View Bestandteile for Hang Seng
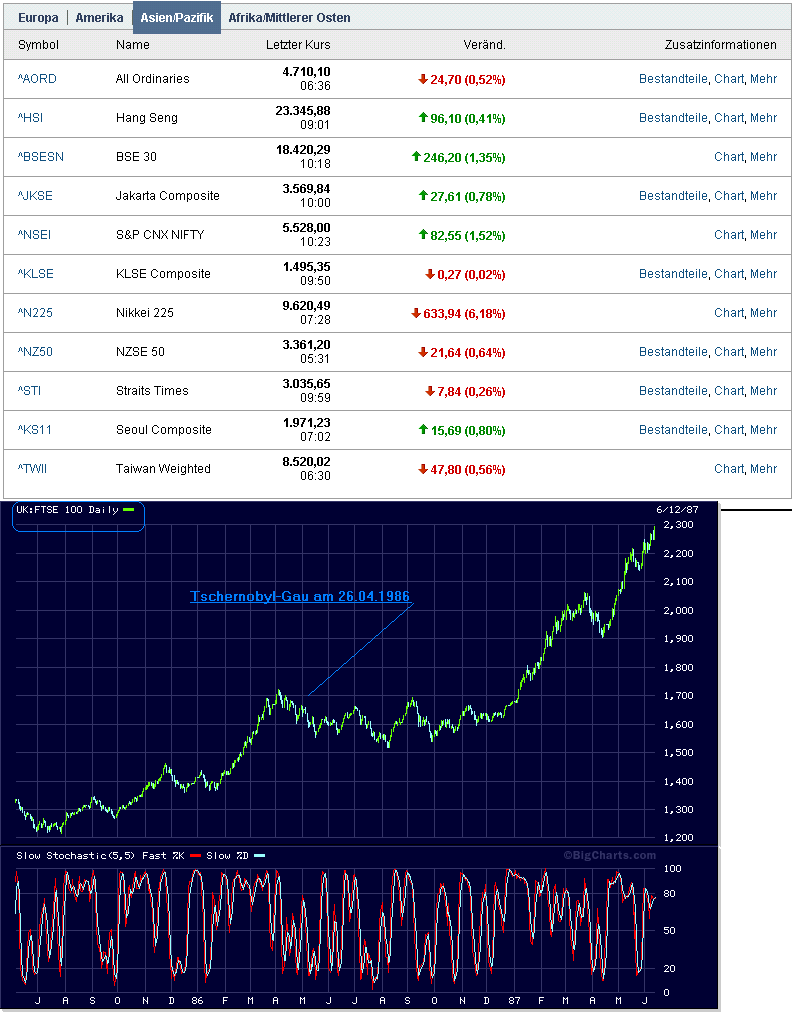This screenshot has width=795, height=1013. pos(673,118)
